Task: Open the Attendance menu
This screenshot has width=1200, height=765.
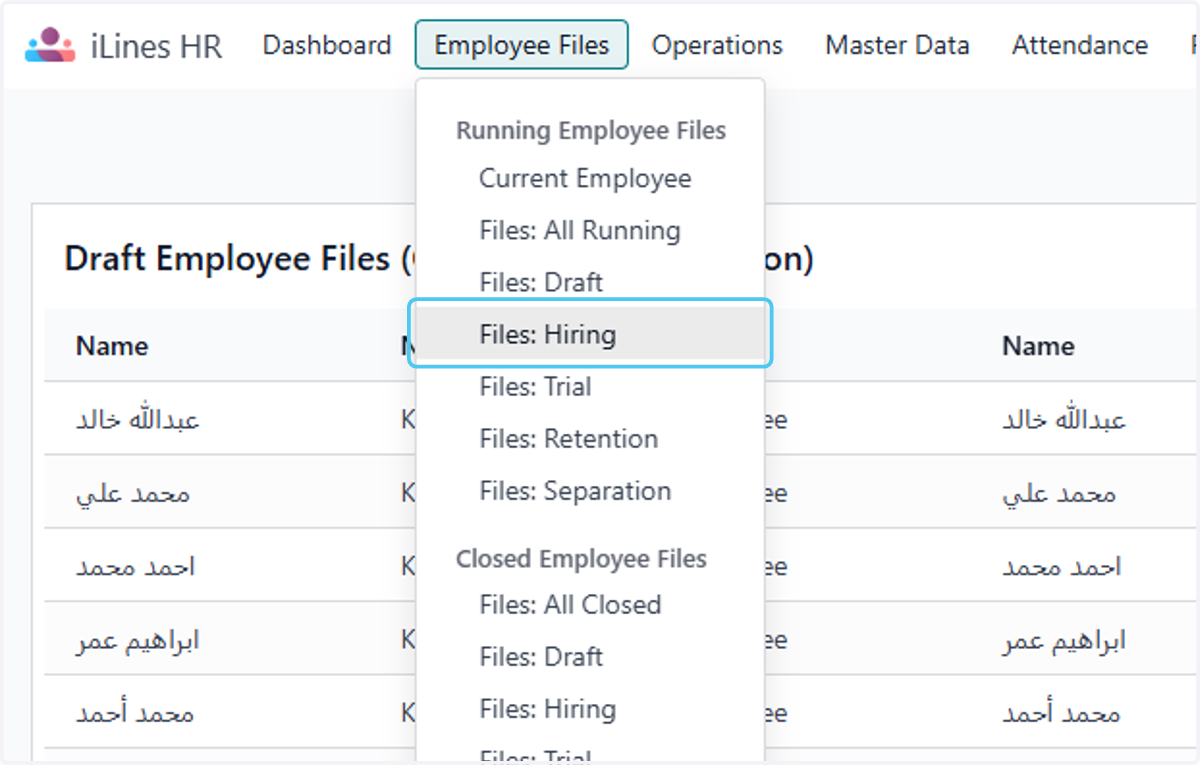Action: point(1080,45)
